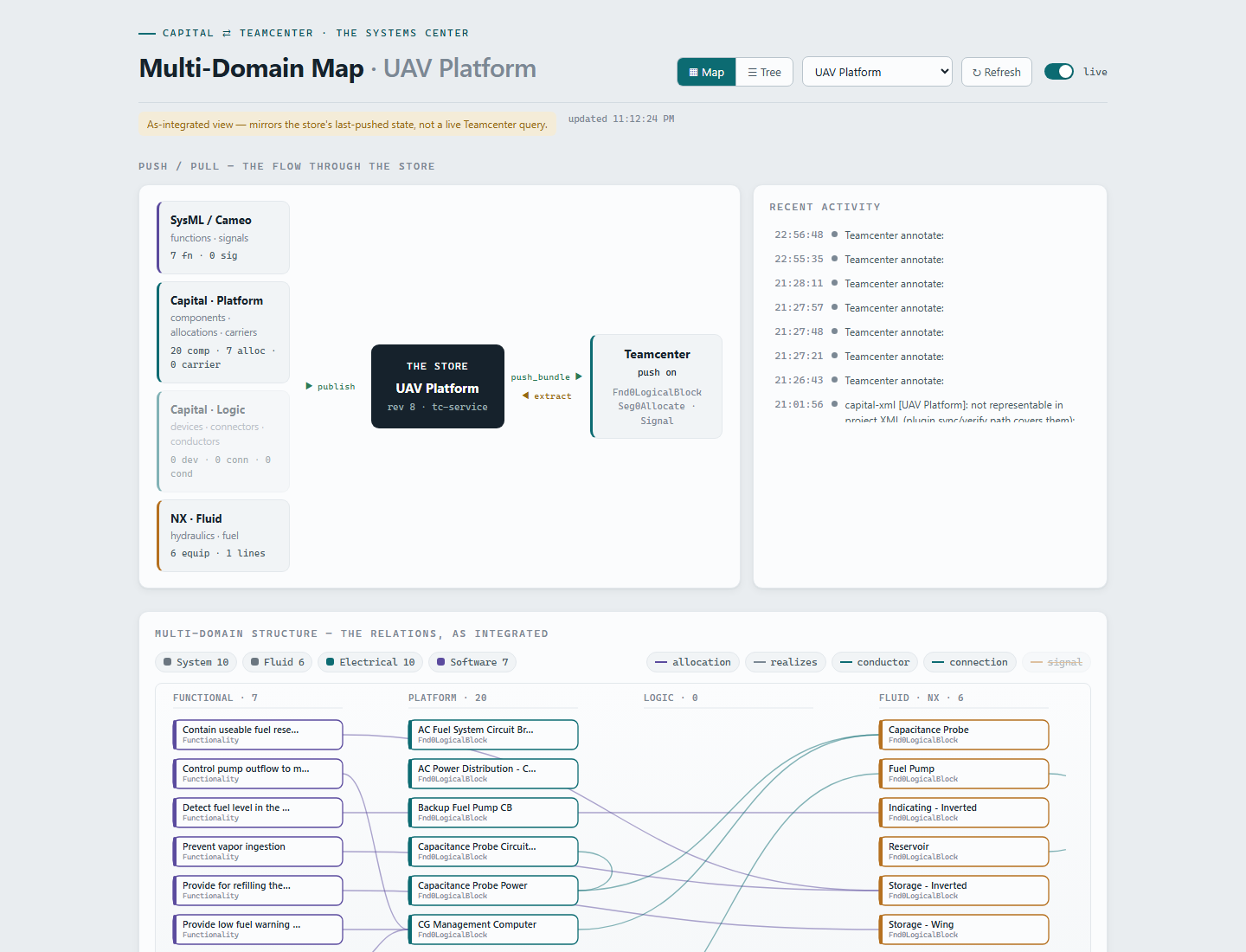Select the Backup Fuel Pump CB node

[493, 813]
